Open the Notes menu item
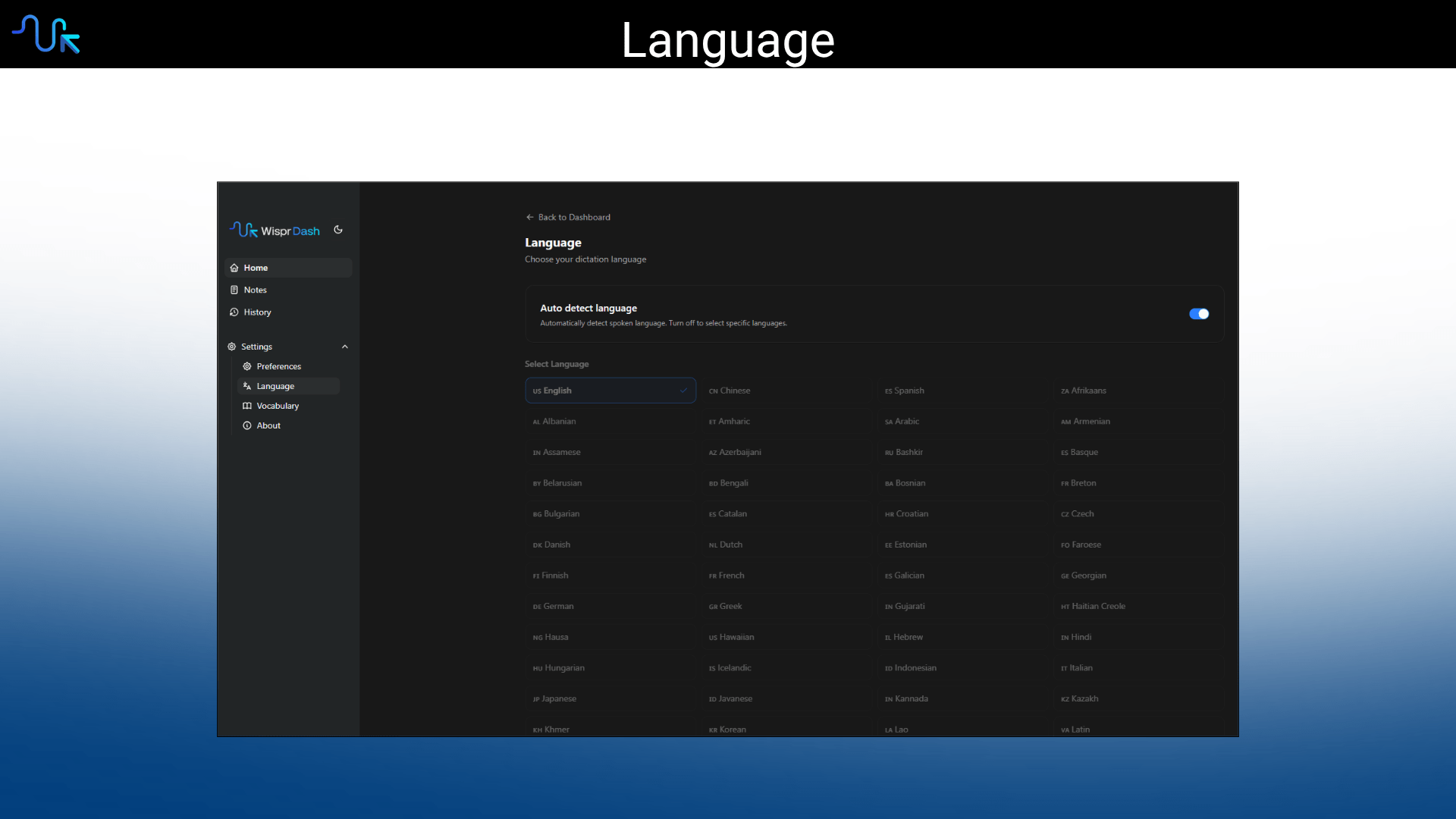Viewport: 1456px width, 819px height. pos(288,290)
